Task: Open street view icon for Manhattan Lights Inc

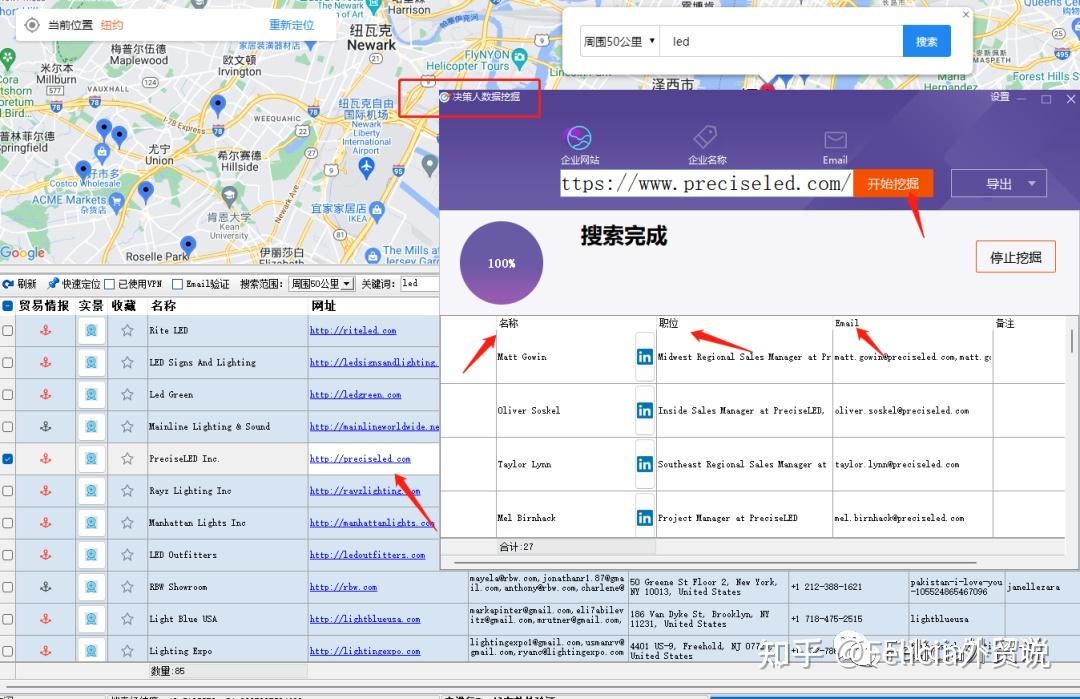Action: pos(91,523)
